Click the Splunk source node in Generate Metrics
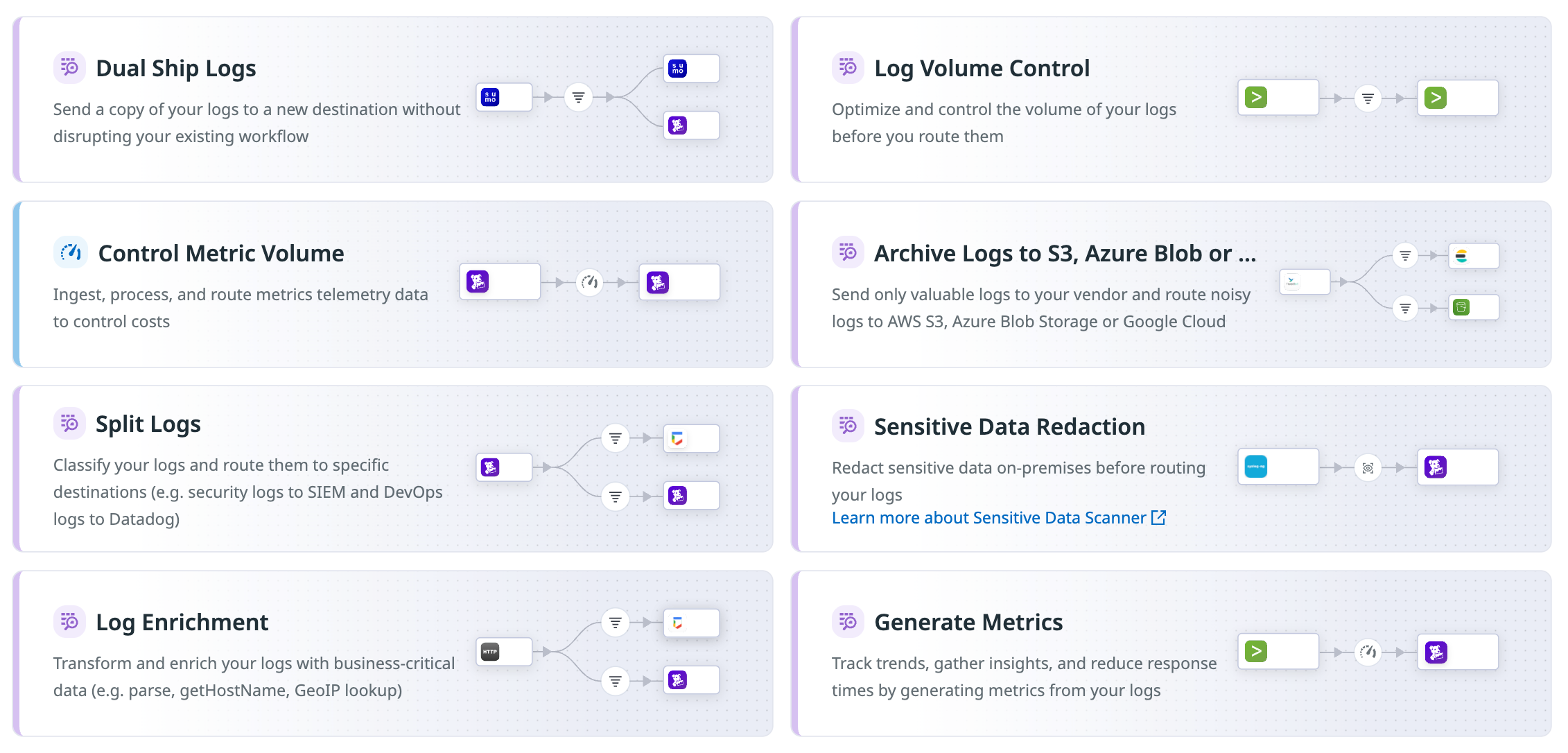The height and width of the screenshot is (753, 1568). click(x=1278, y=652)
